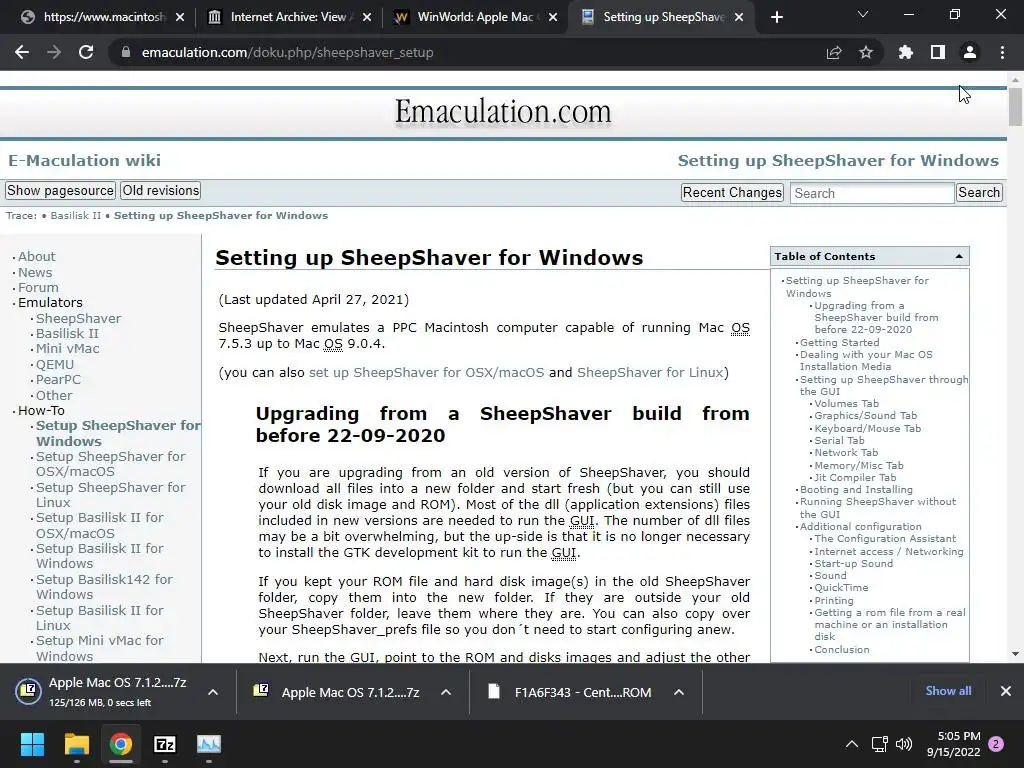Open options chevron for second Apple Mac OS 7z
Screen dimensions: 1024x768
[446, 692]
